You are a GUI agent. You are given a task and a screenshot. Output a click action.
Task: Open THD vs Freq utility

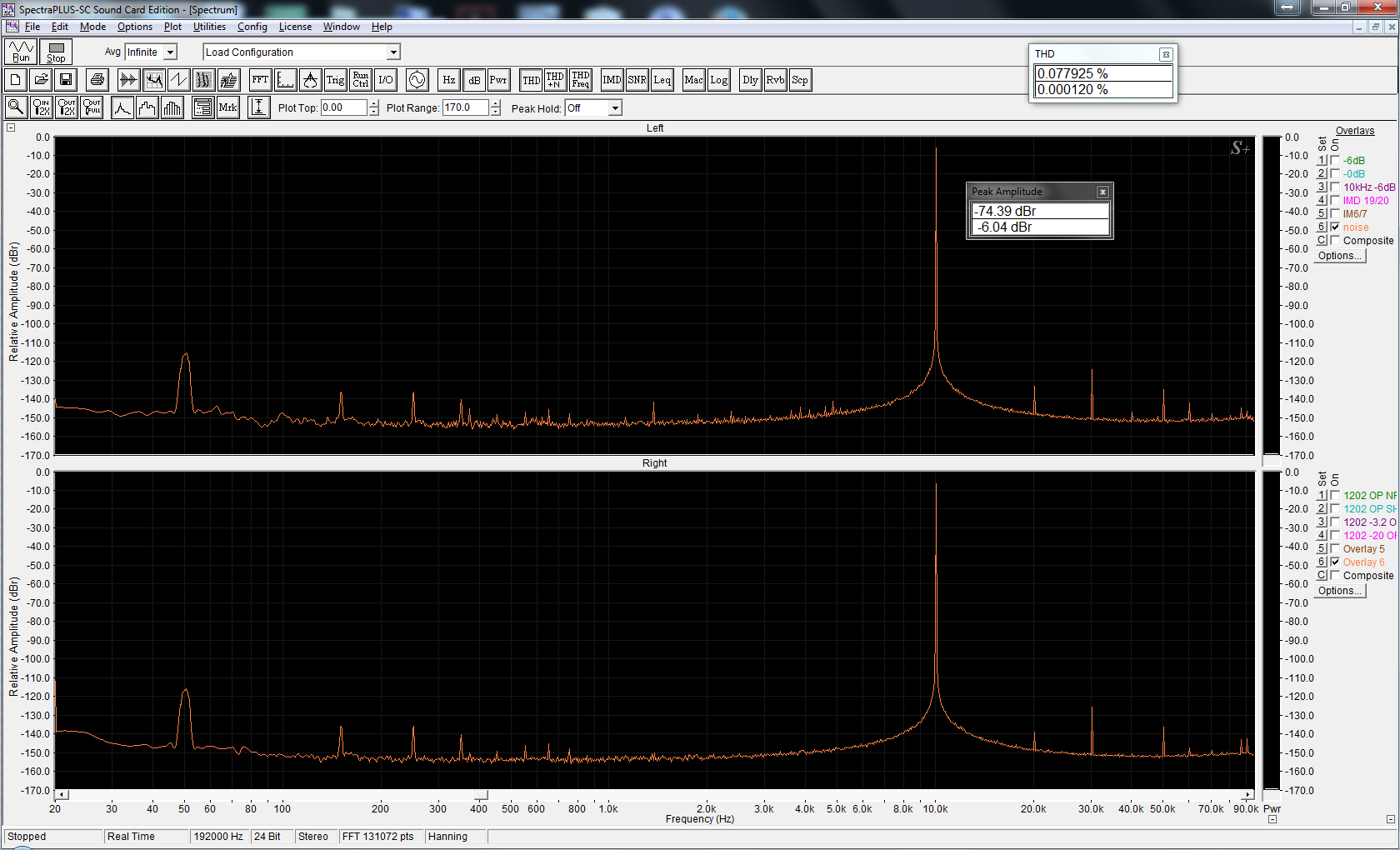[581, 80]
